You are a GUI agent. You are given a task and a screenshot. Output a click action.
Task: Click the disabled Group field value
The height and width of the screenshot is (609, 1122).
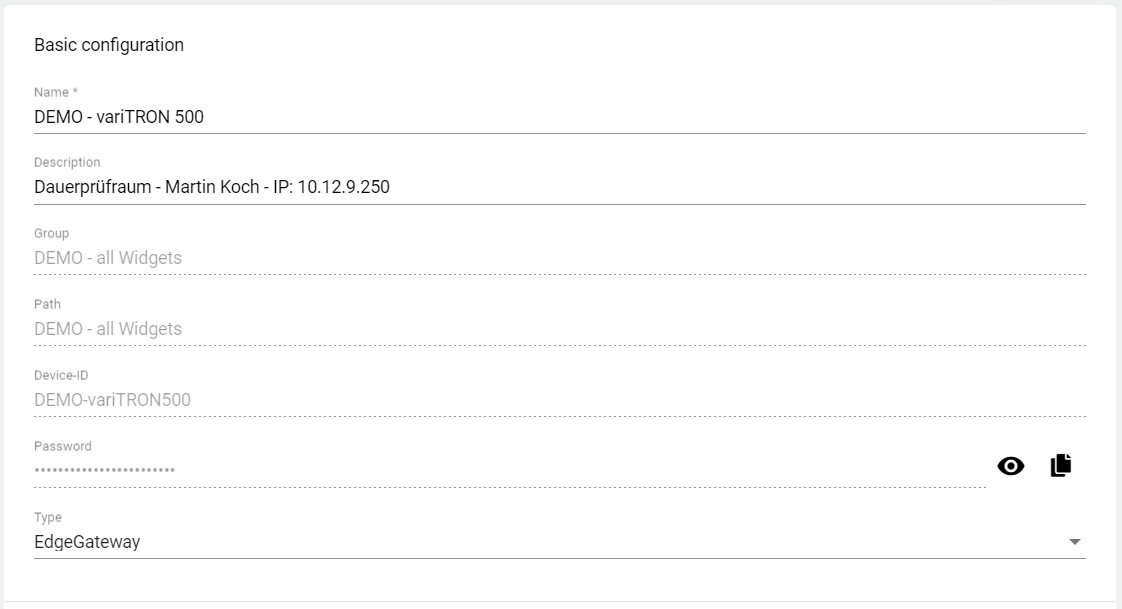108,258
